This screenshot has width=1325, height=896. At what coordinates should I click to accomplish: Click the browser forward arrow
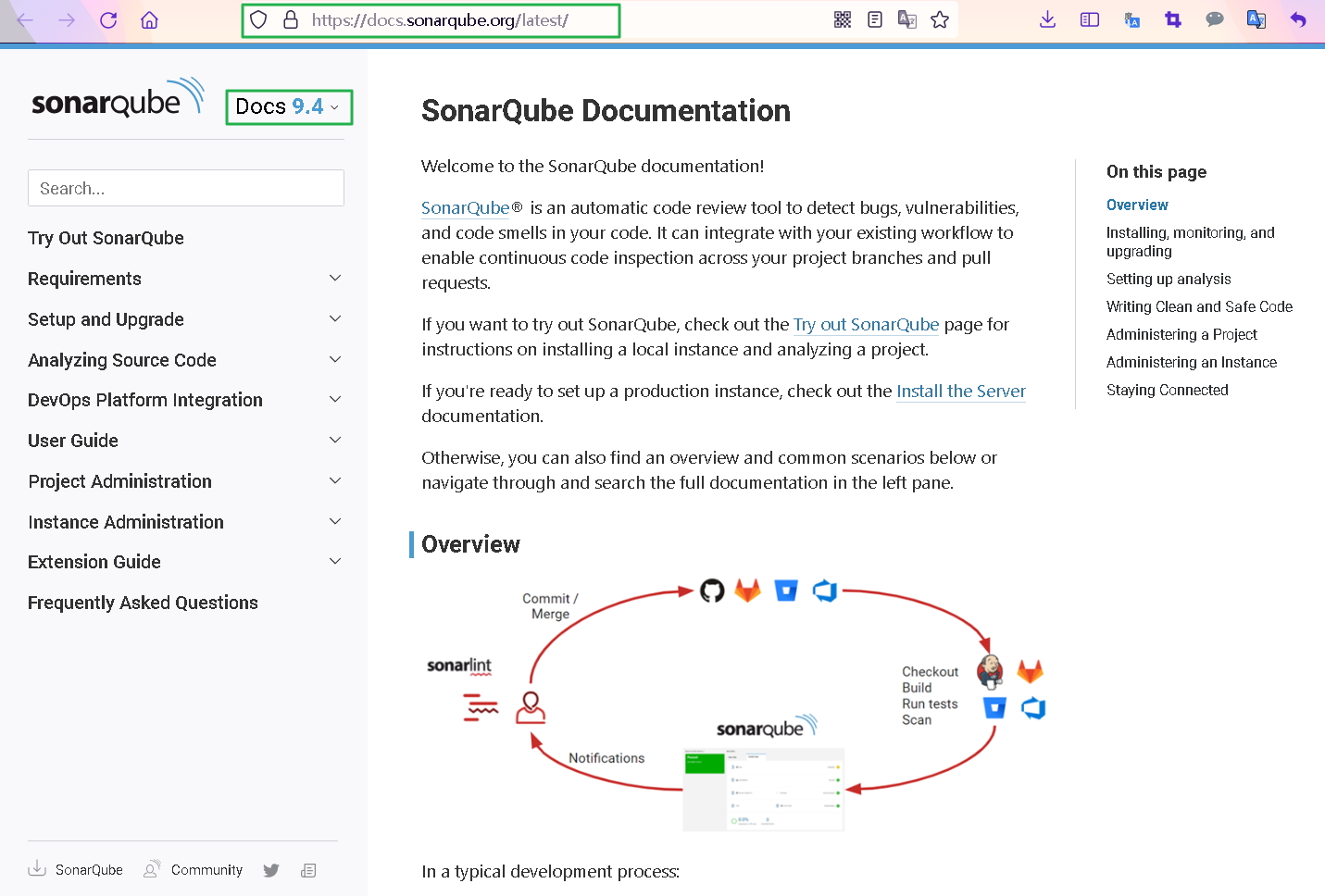(67, 20)
